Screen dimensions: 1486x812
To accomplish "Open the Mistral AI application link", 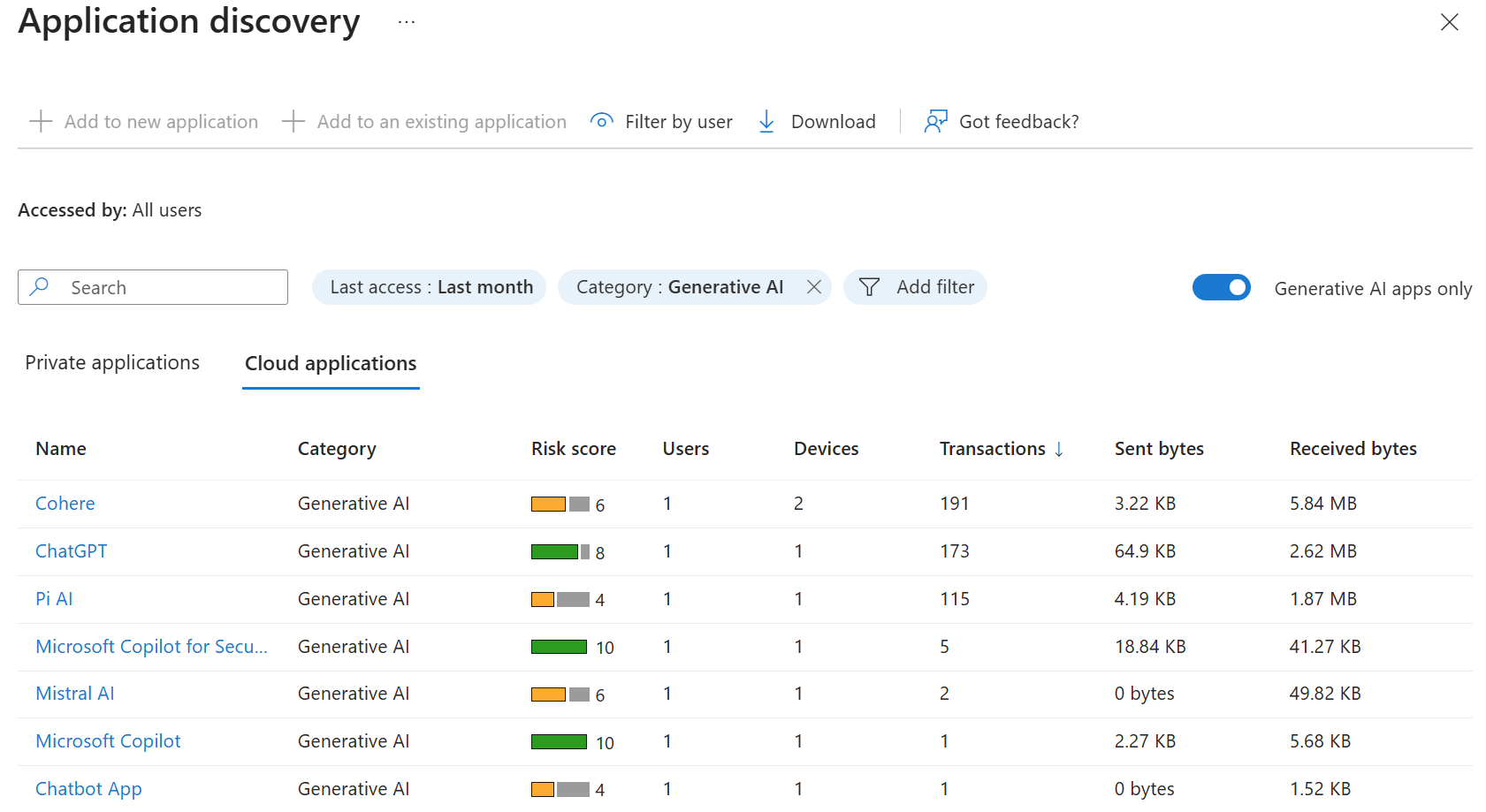I will click(x=75, y=694).
